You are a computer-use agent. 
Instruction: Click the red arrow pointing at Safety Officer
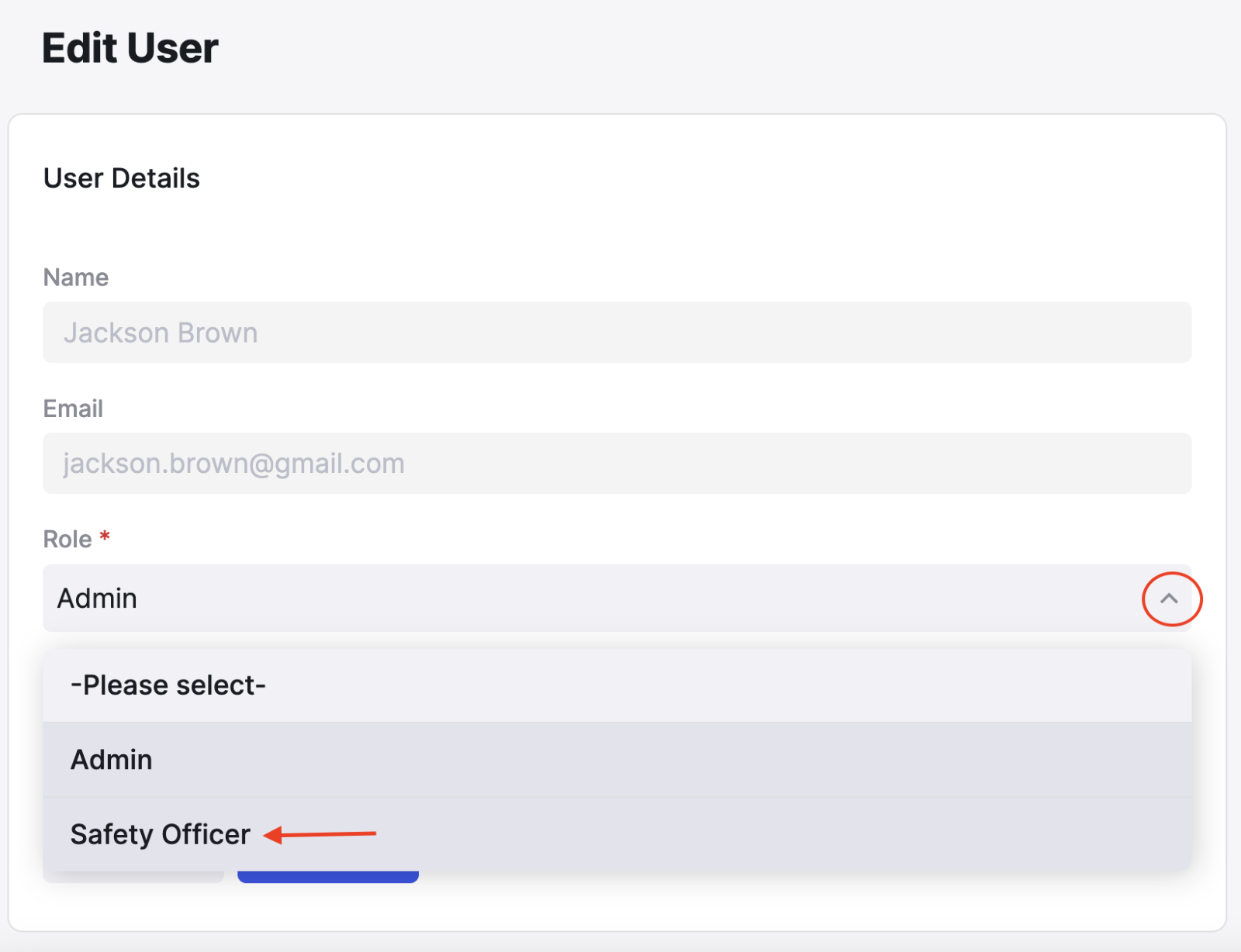(320, 835)
